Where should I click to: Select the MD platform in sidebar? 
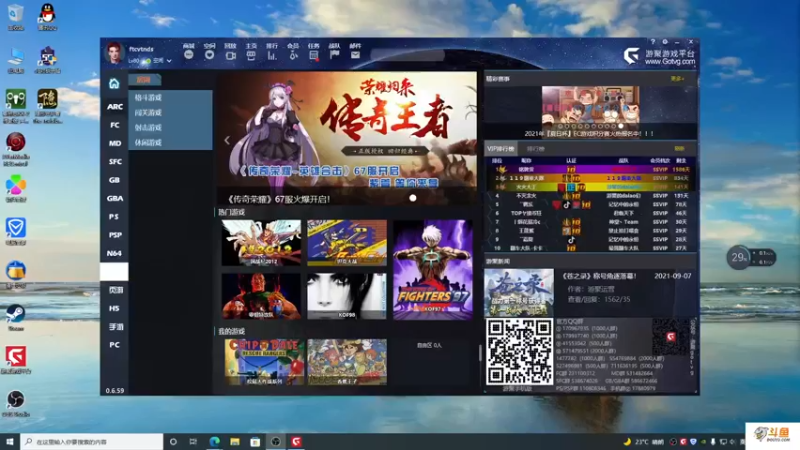(114, 143)
